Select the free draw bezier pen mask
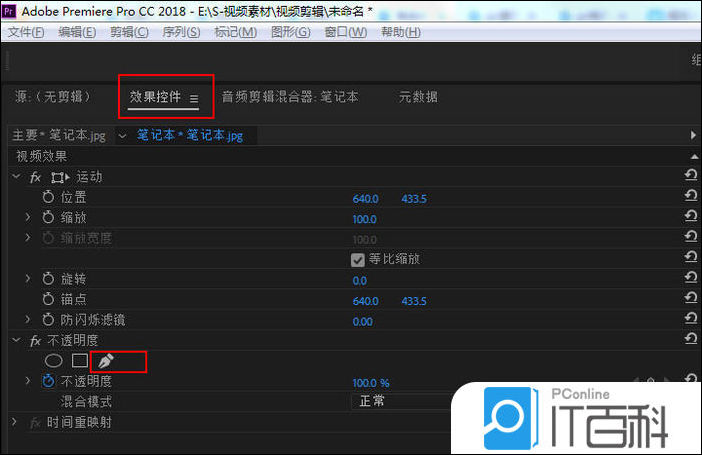The width and height of the screenshot is (702, 455). (x=106, y=361)
